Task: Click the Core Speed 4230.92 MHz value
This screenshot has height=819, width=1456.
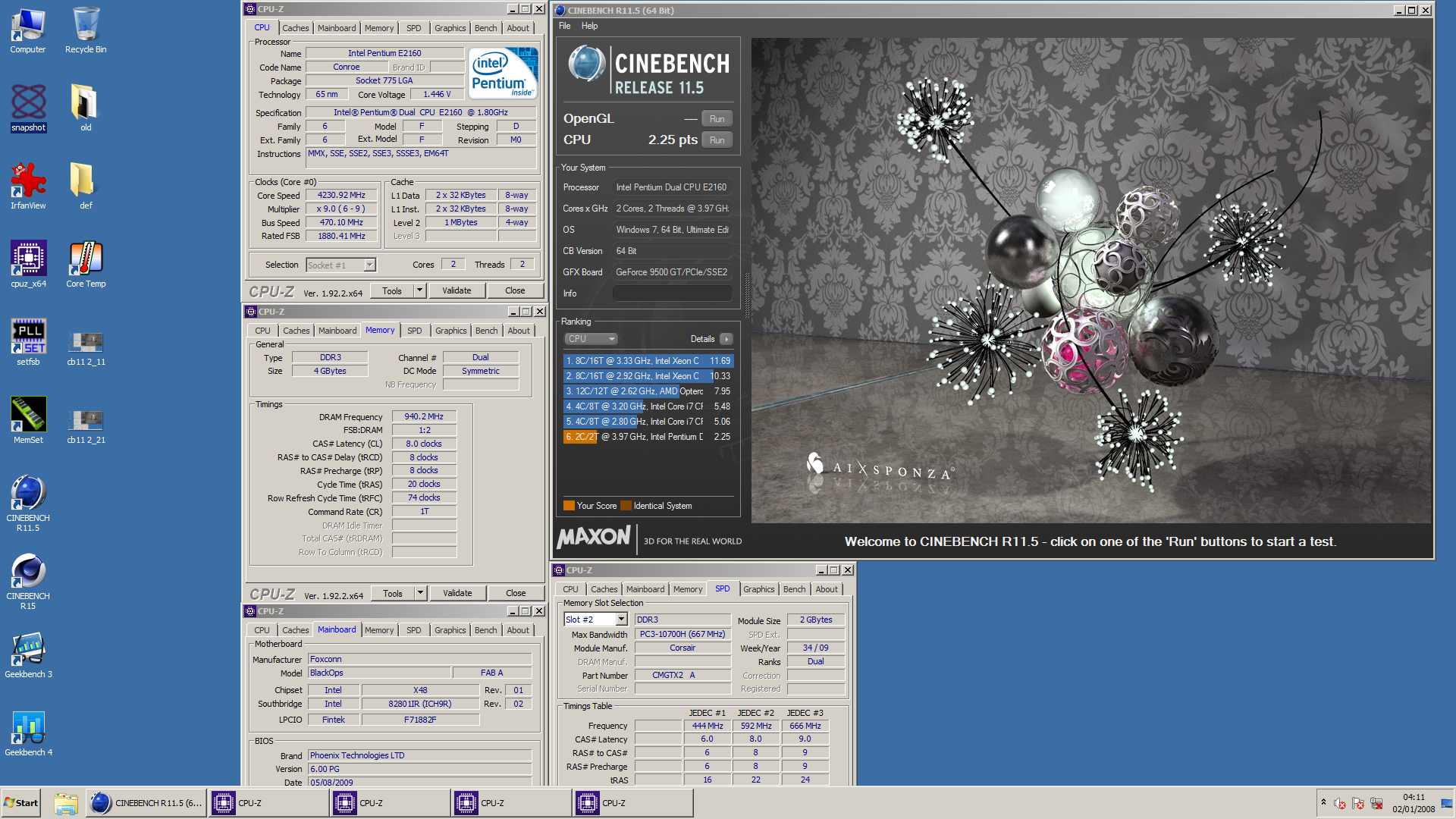Action: click(x=341, y=196)
